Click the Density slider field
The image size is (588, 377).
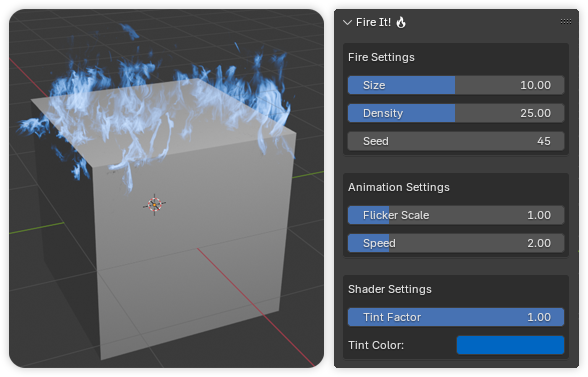click(456, 113)
